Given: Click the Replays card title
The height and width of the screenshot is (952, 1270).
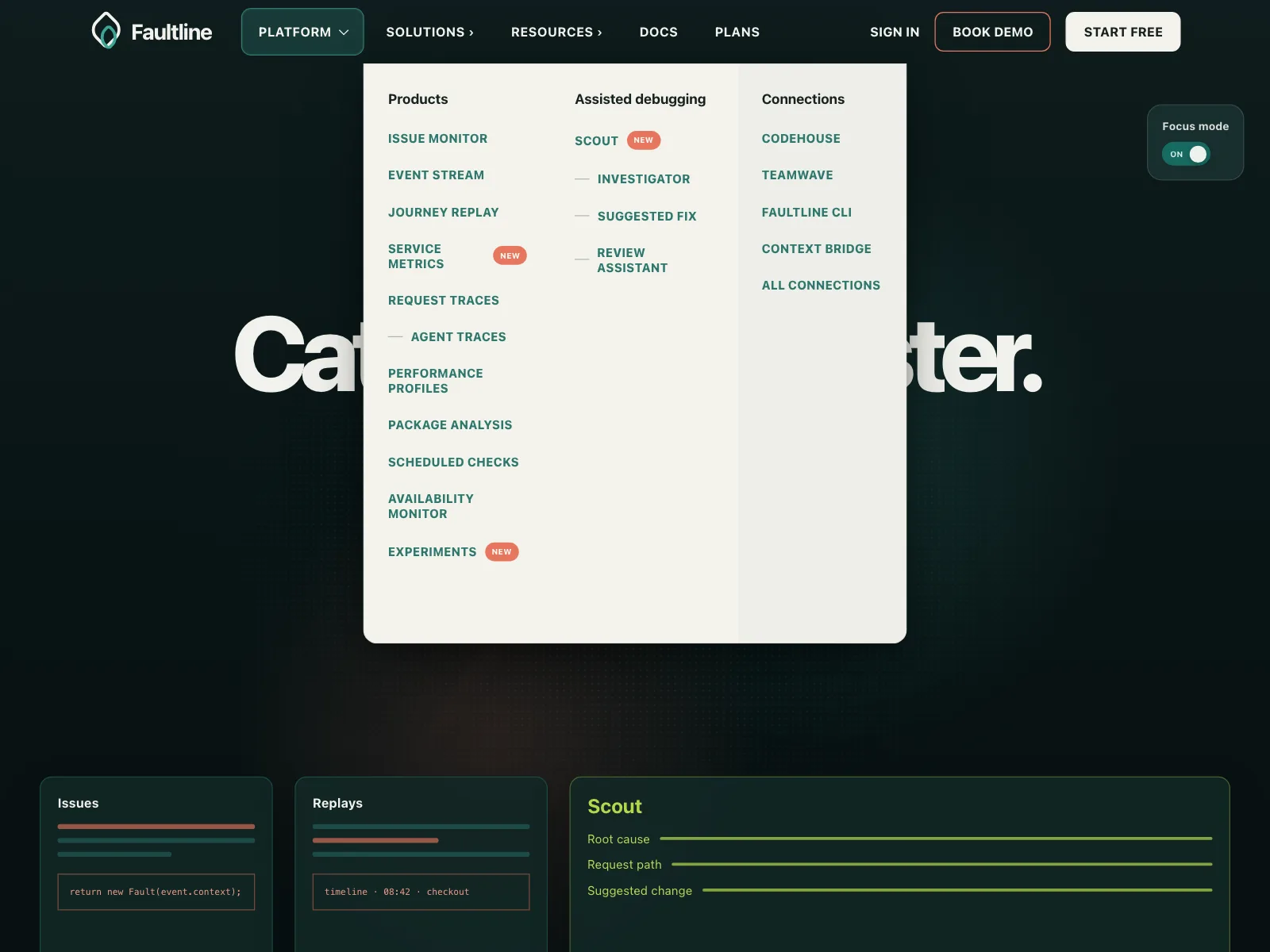Looking at the screenshot, I should pyautogui.click(x=337, y=803).
